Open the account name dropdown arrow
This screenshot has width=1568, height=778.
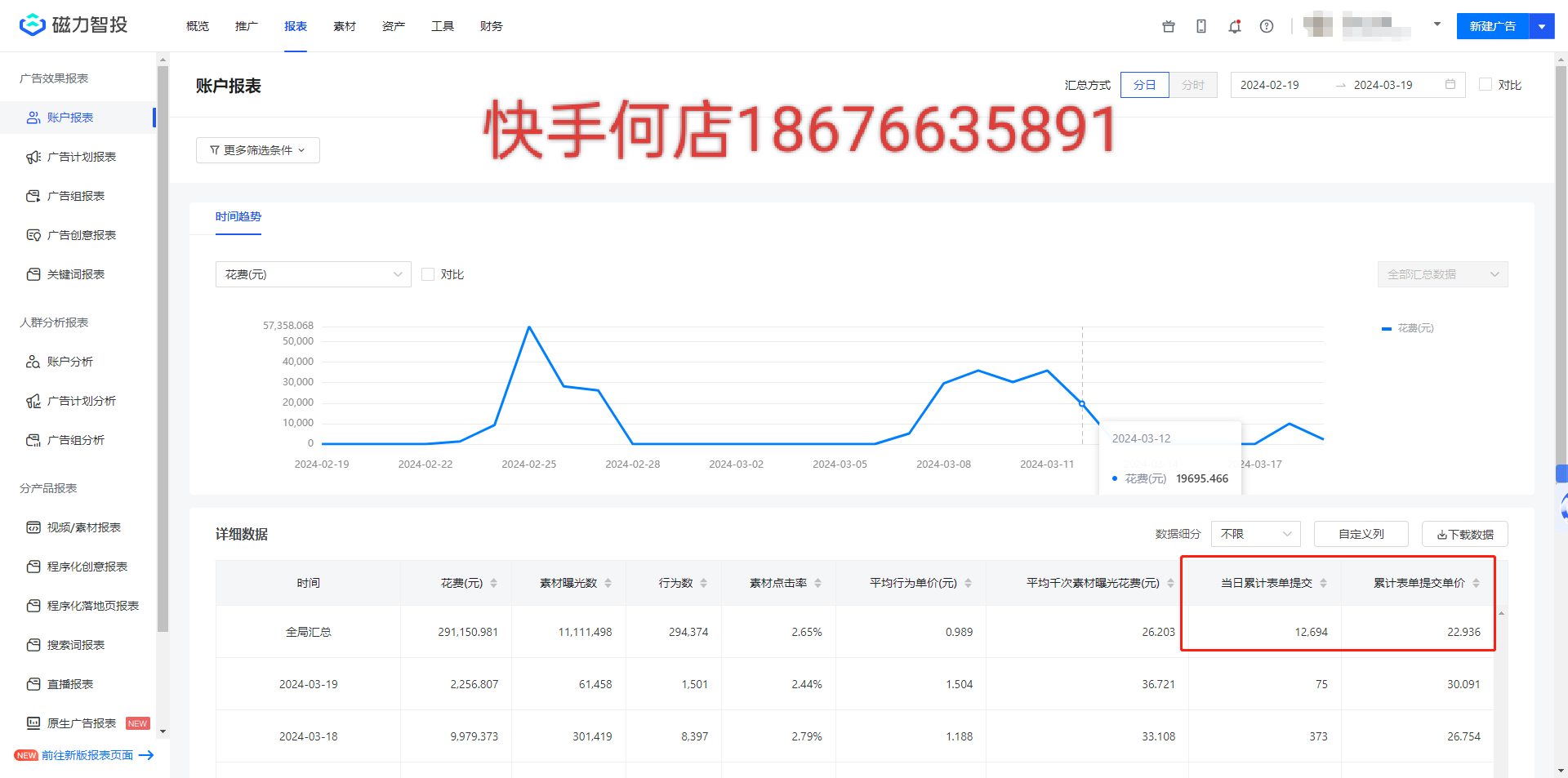1437,24
